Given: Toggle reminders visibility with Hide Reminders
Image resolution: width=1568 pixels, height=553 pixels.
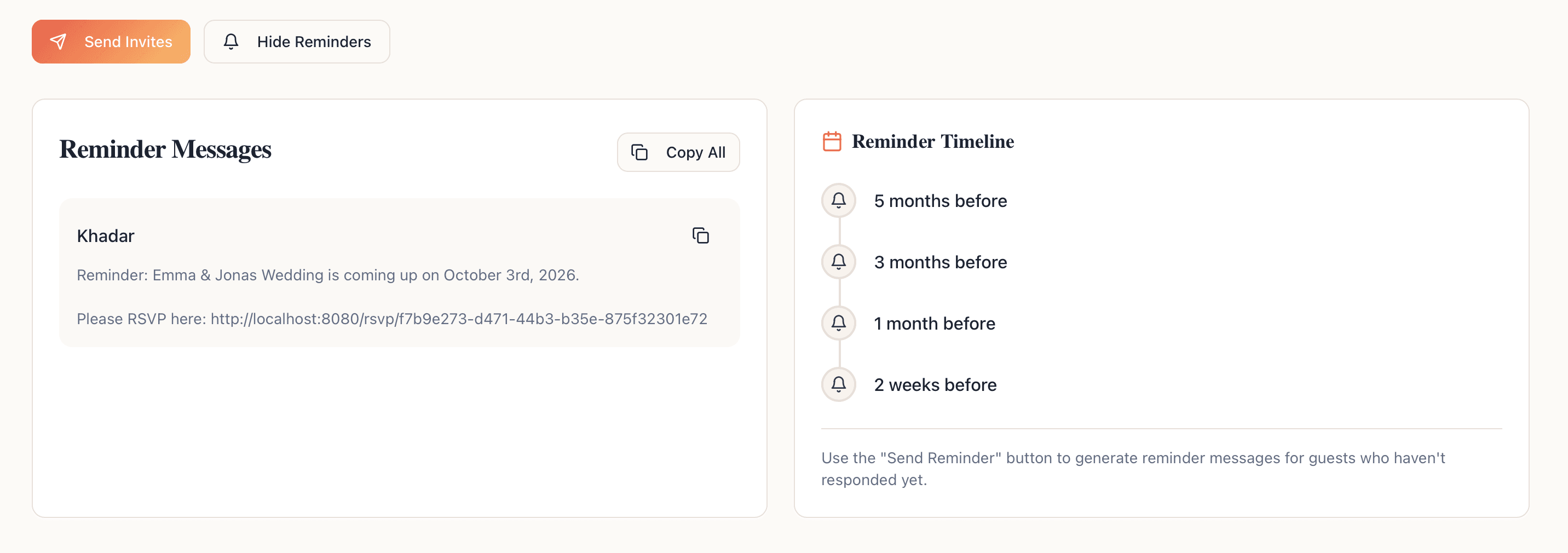Looking at the screenshot, I should pos(296,42).
